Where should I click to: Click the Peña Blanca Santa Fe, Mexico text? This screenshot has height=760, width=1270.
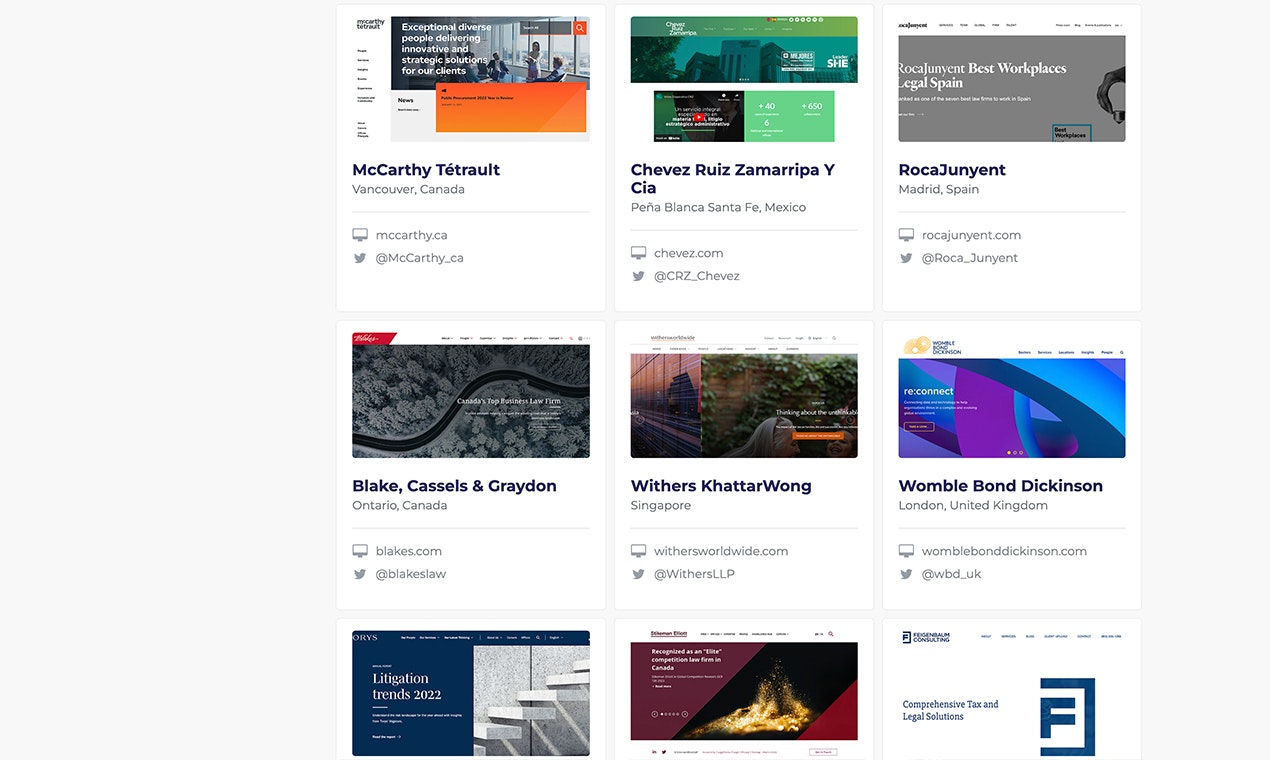click(718, 207)
